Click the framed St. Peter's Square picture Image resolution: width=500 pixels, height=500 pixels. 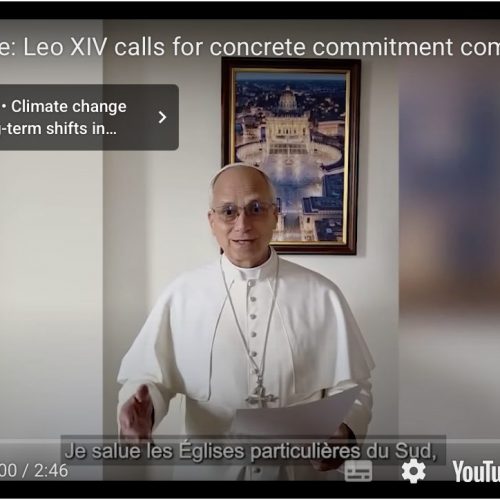pyautogui.click(x=291, y=157)
